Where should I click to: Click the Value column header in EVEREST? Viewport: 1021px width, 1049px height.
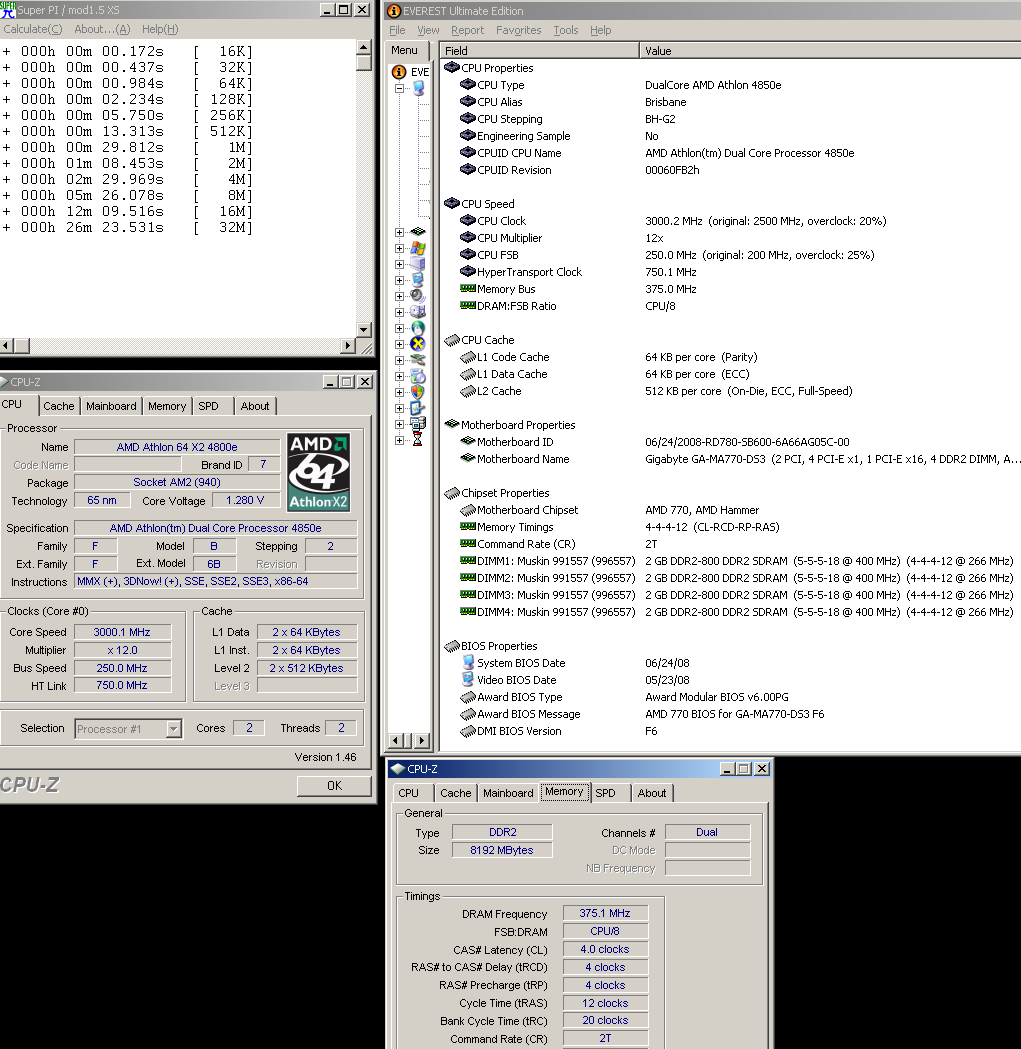coord(830,51)
